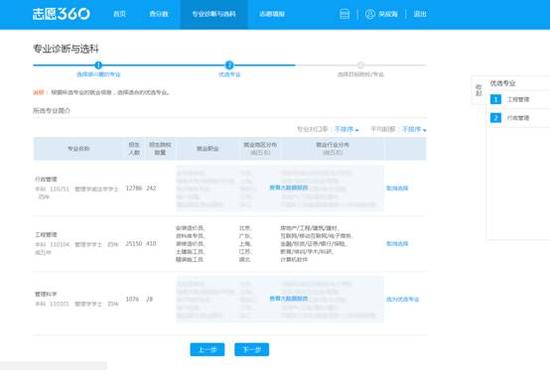Click 下一步 button
The image size is (550, 370).
coord(252,349)
